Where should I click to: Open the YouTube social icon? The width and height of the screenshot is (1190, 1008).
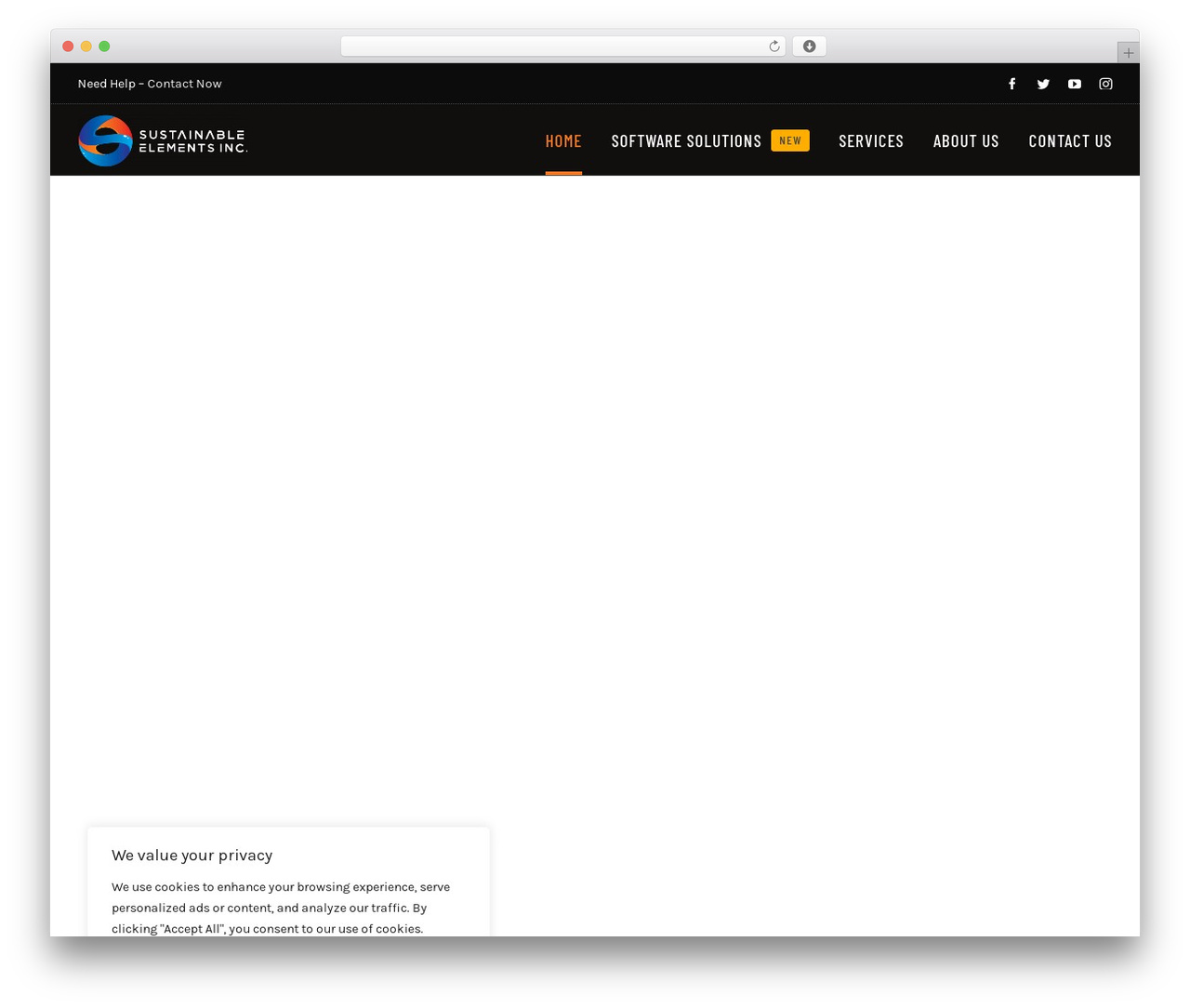1075,84
